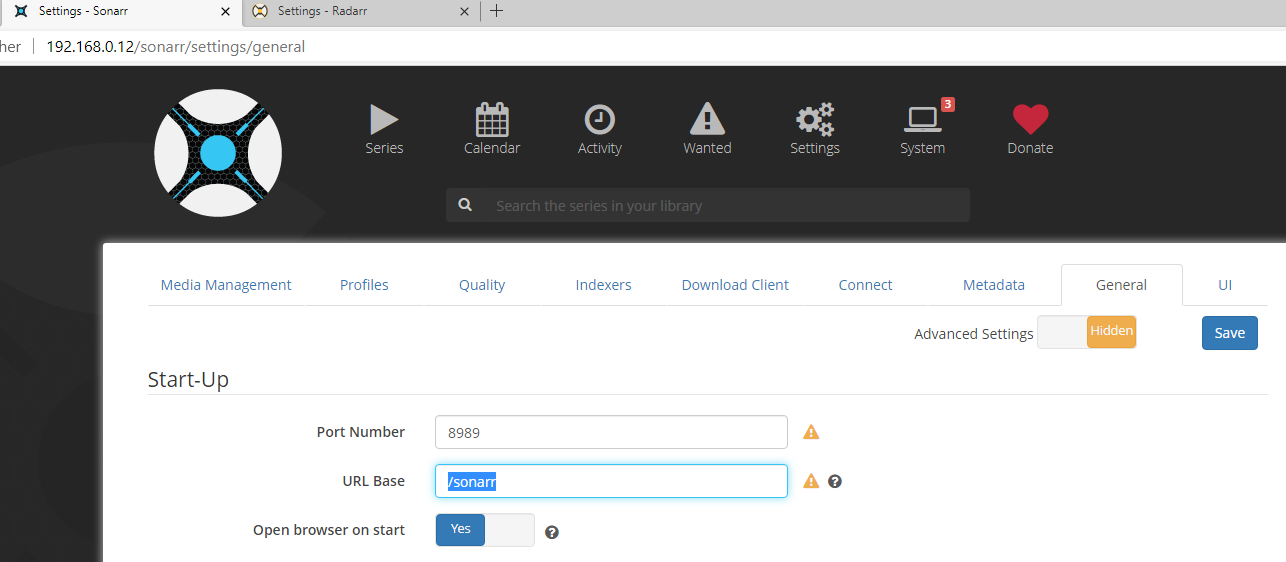This screenshot has width=1286, height=562.
Task: Open a new browser tab
Action: click(496, 11)
